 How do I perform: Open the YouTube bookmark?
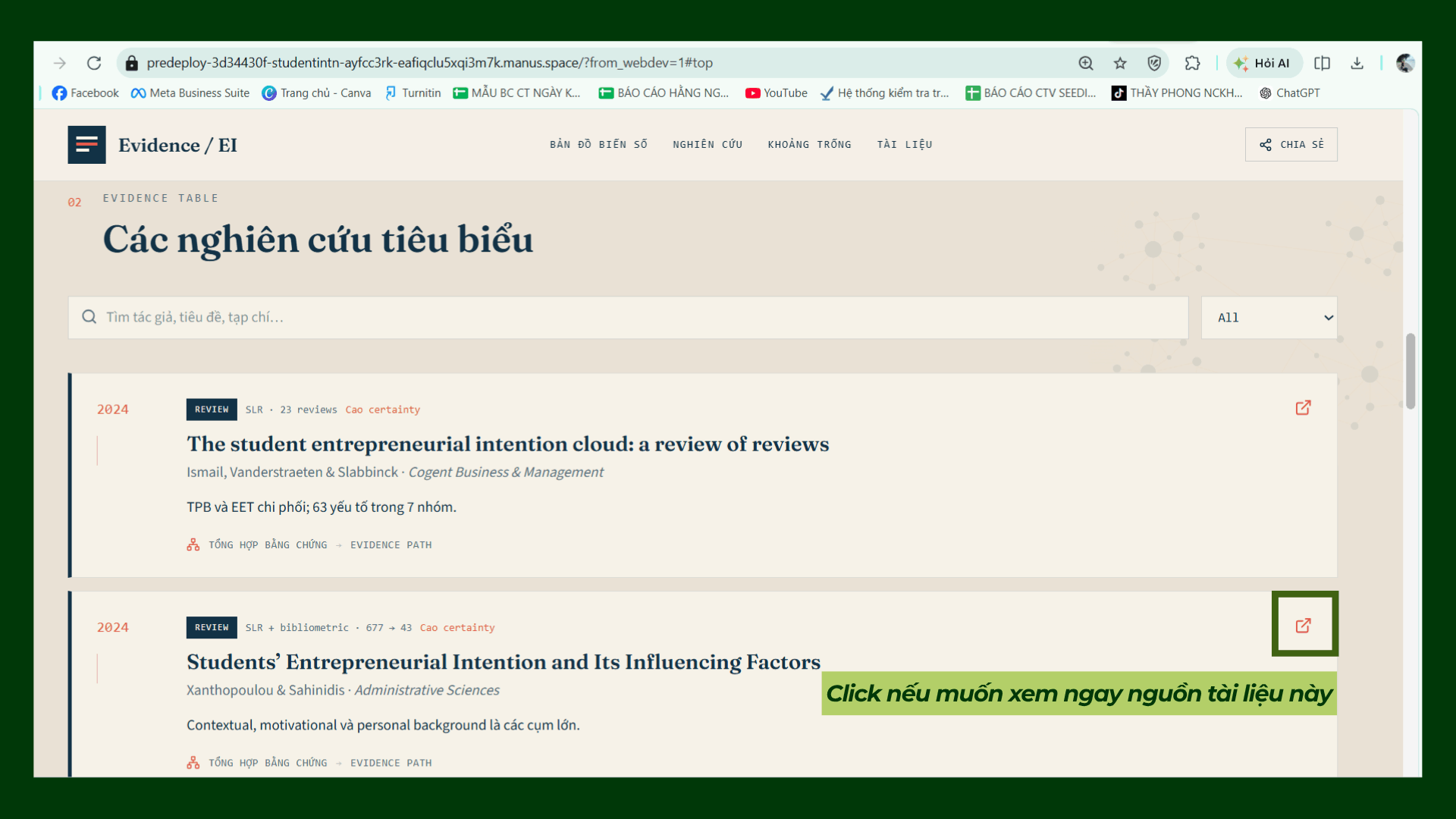point(777,93)
